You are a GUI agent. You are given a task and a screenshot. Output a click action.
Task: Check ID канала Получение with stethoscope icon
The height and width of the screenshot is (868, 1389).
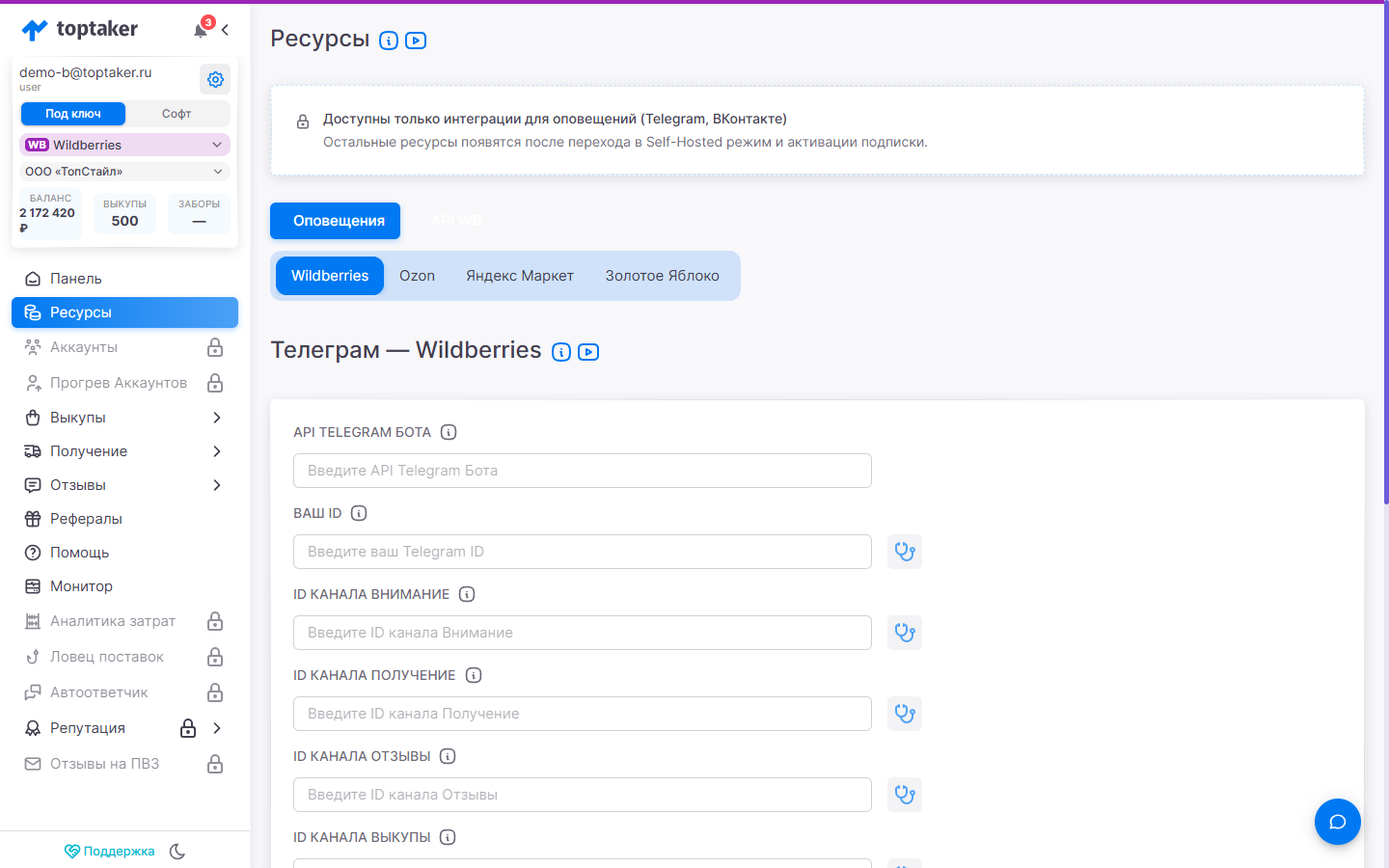[905, 714]
